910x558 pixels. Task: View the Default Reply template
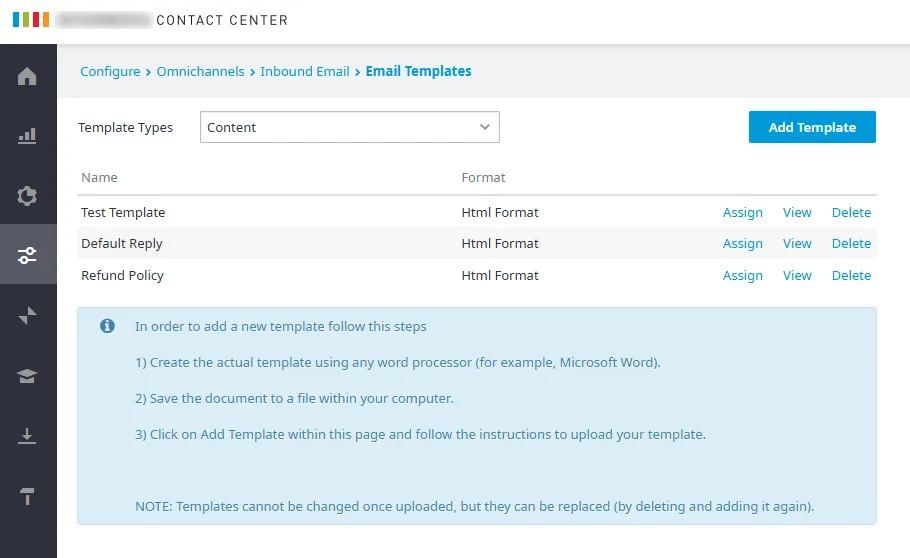[797, 244]
